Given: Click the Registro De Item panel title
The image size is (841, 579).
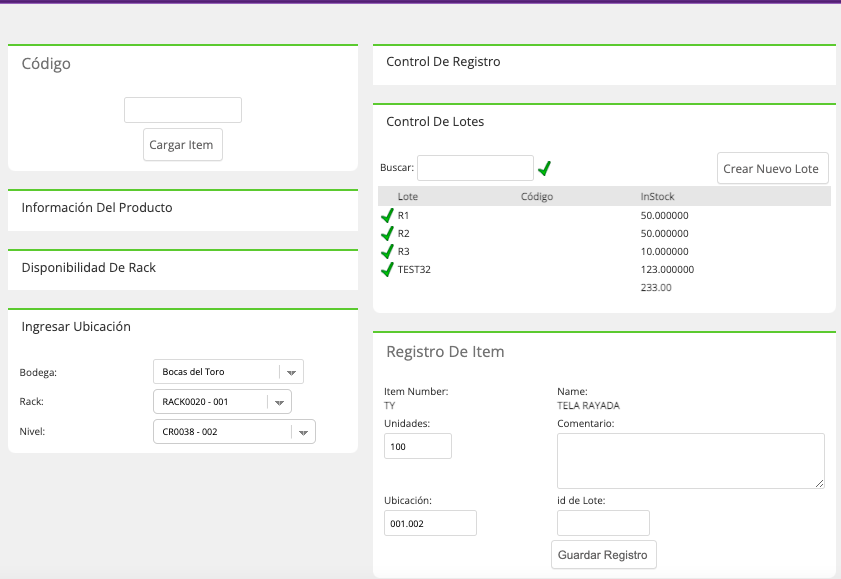Looking at the screenshot, I should click(445, 352).
